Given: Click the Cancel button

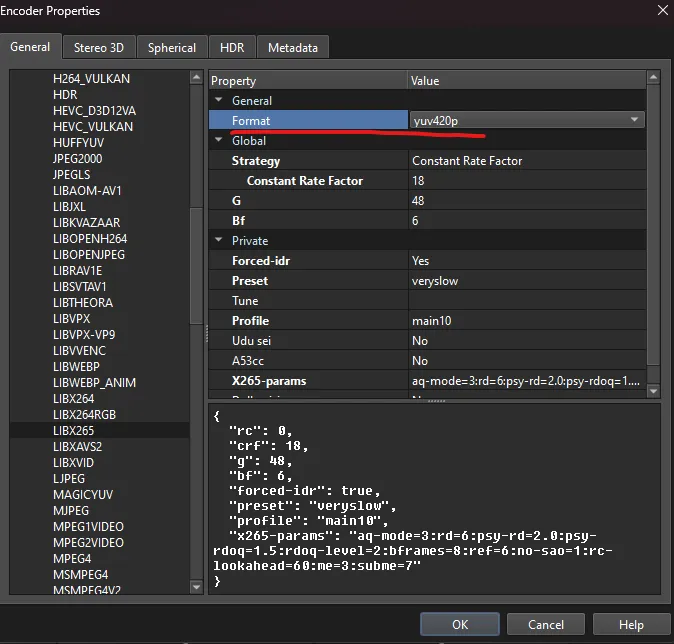Looking at the screenshot, I should click(546, 624).
